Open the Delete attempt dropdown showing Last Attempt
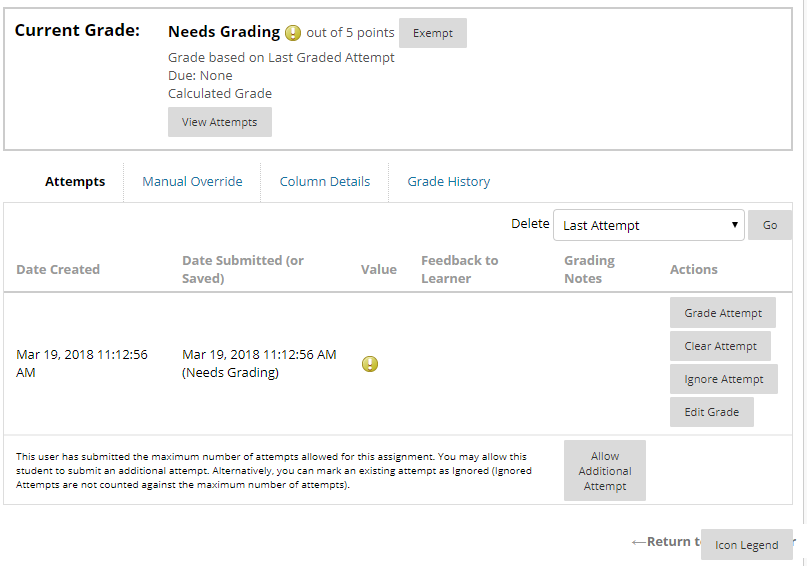 coord(649,225)
